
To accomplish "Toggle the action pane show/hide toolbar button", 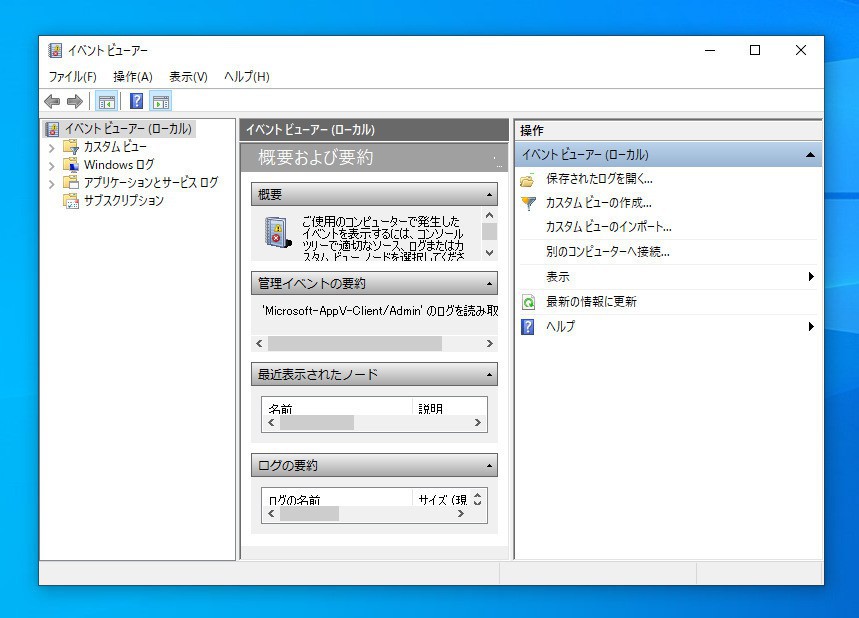I will 161,101.
